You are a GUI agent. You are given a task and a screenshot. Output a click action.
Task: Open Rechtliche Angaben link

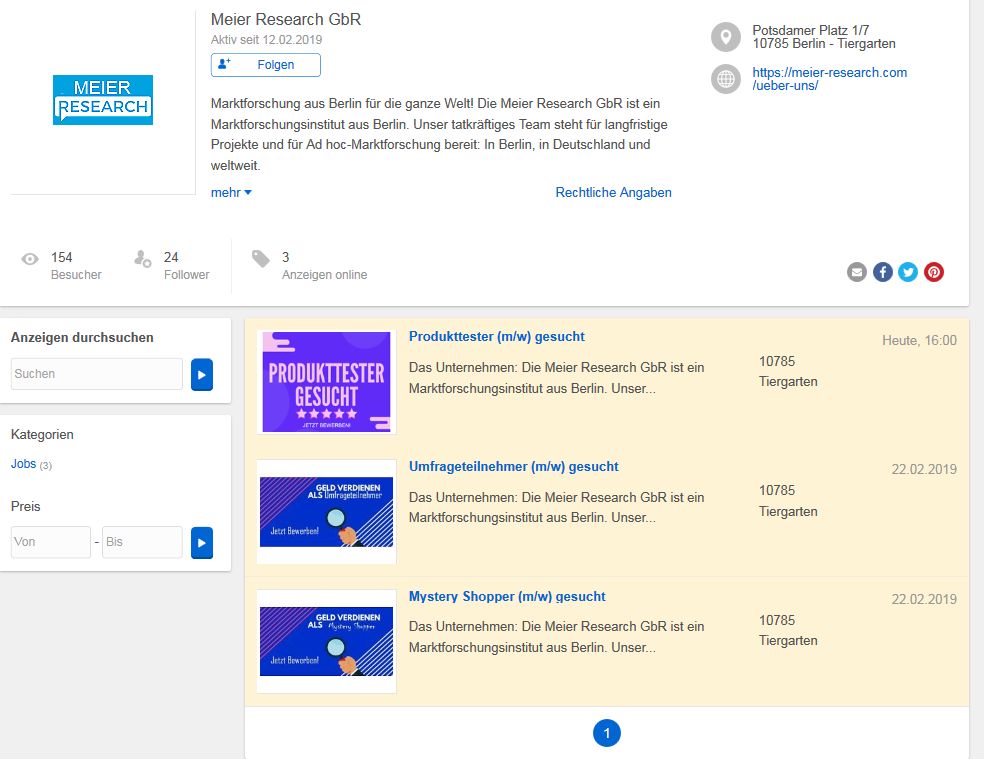pyautogui.click(x=613, y=193)
